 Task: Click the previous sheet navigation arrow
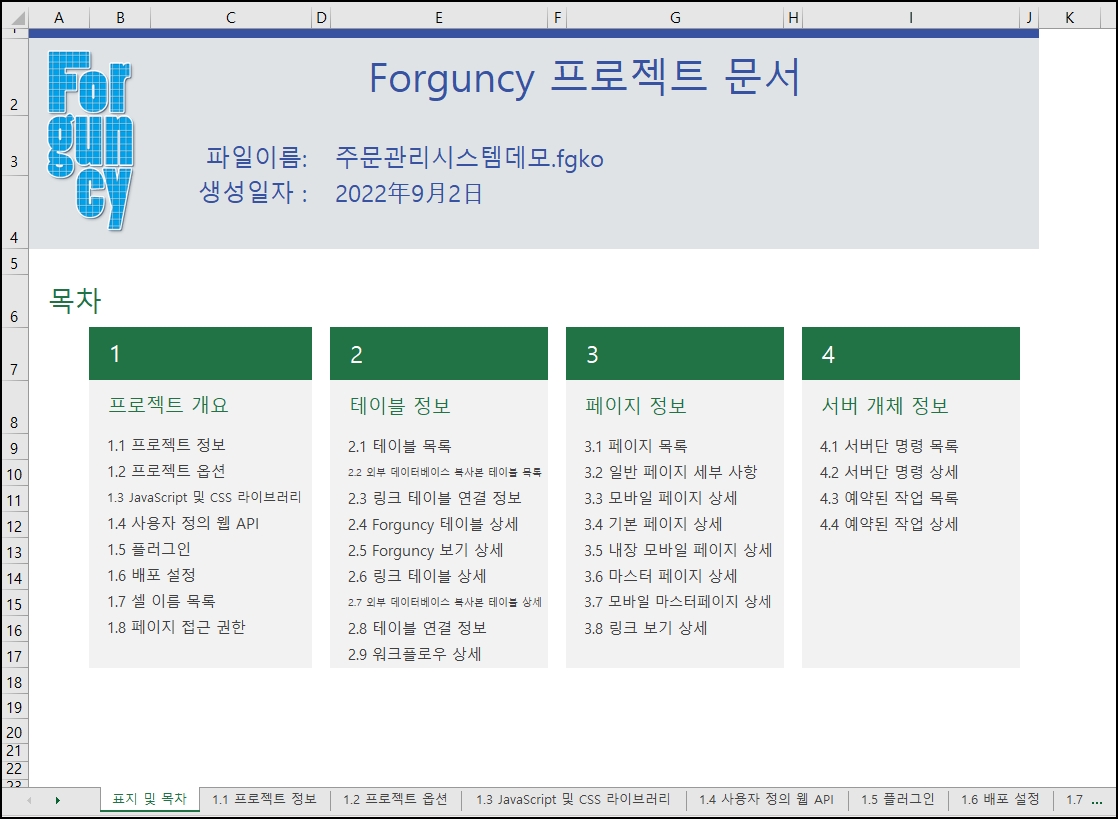tap(30, 800)
